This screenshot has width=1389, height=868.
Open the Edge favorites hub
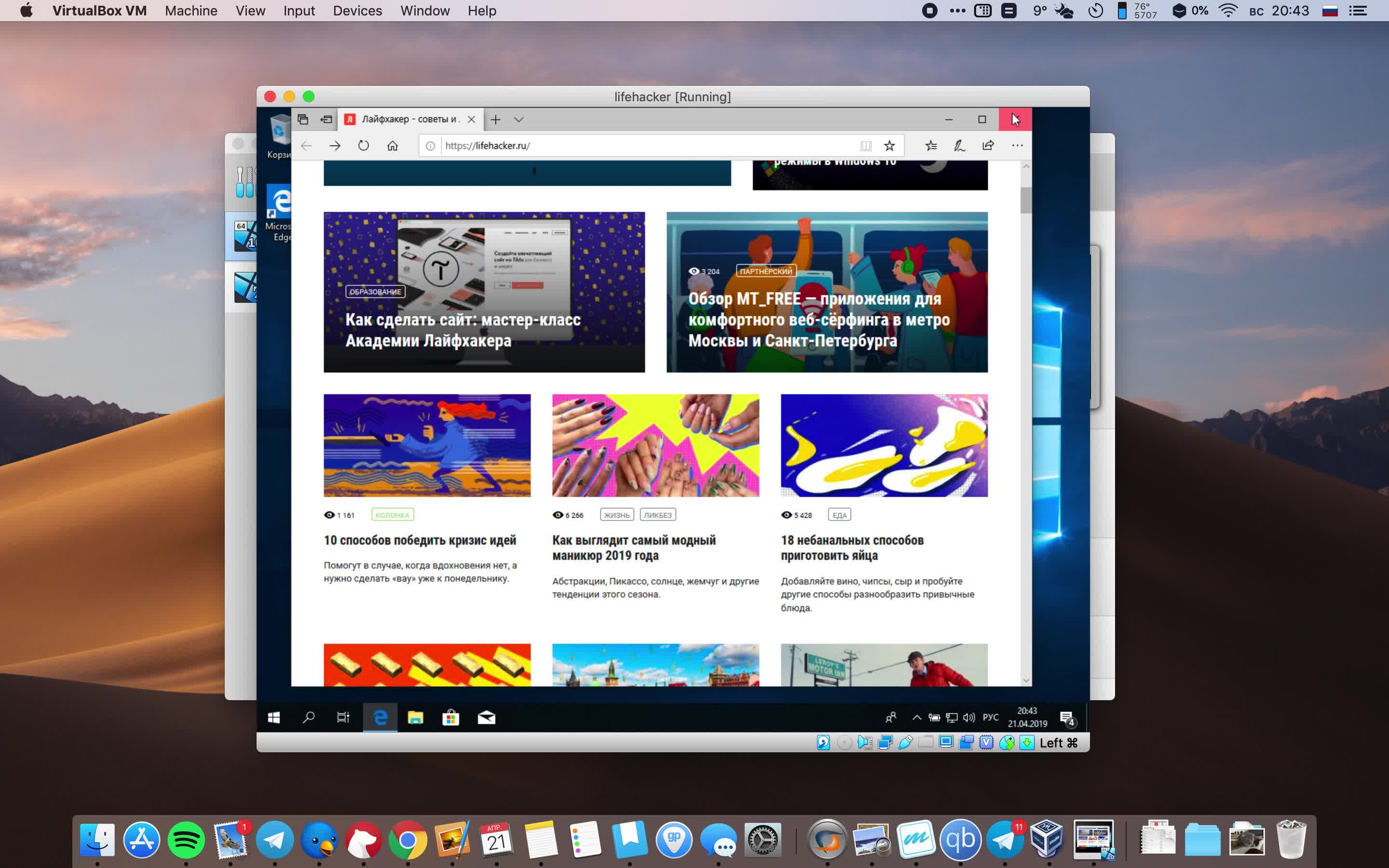click(931, 146)
